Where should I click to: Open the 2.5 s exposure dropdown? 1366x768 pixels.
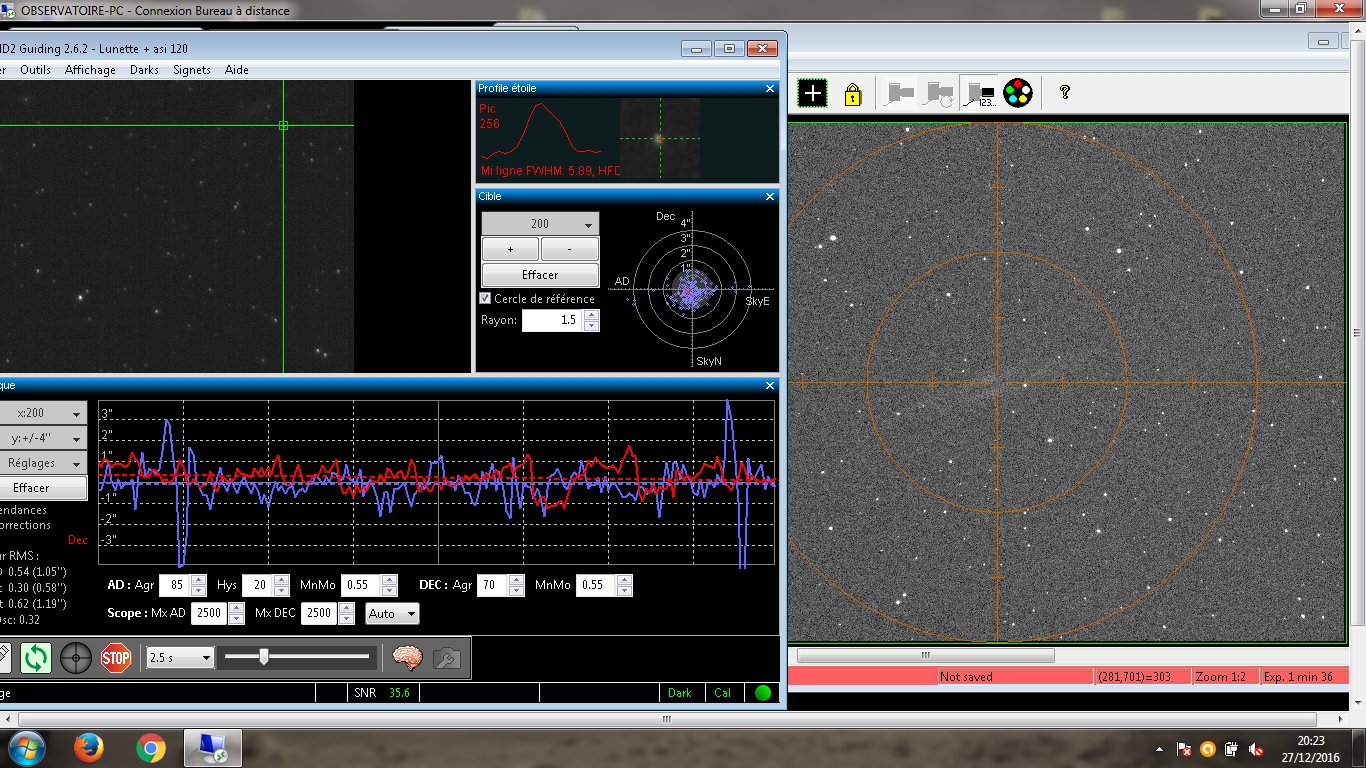180,657
